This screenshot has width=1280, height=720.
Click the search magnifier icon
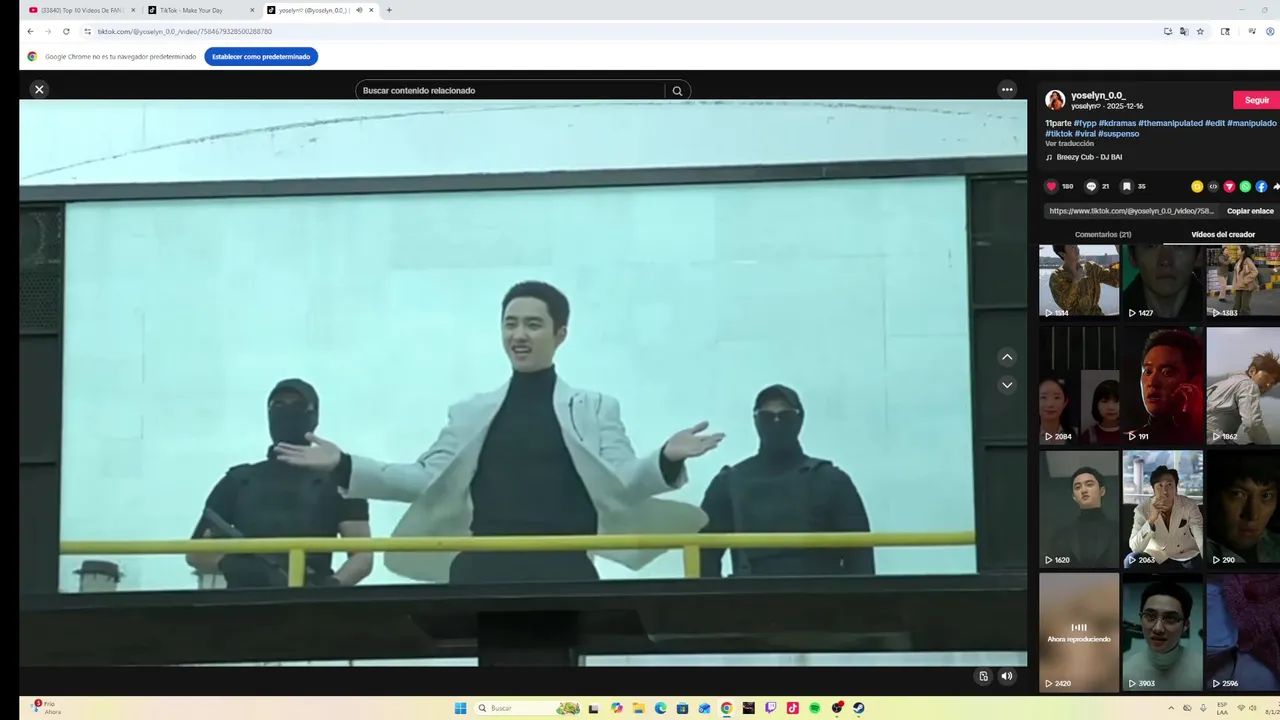point(677,91)
